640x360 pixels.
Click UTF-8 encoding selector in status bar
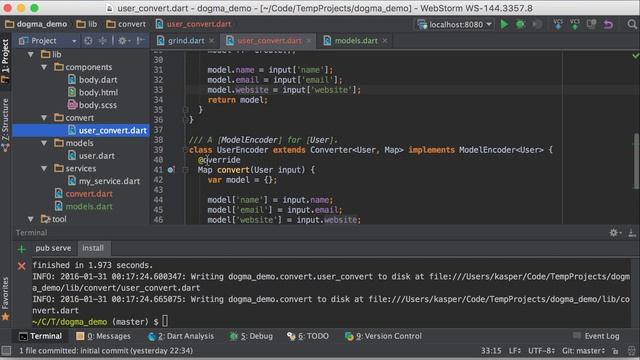click(542, 351)
